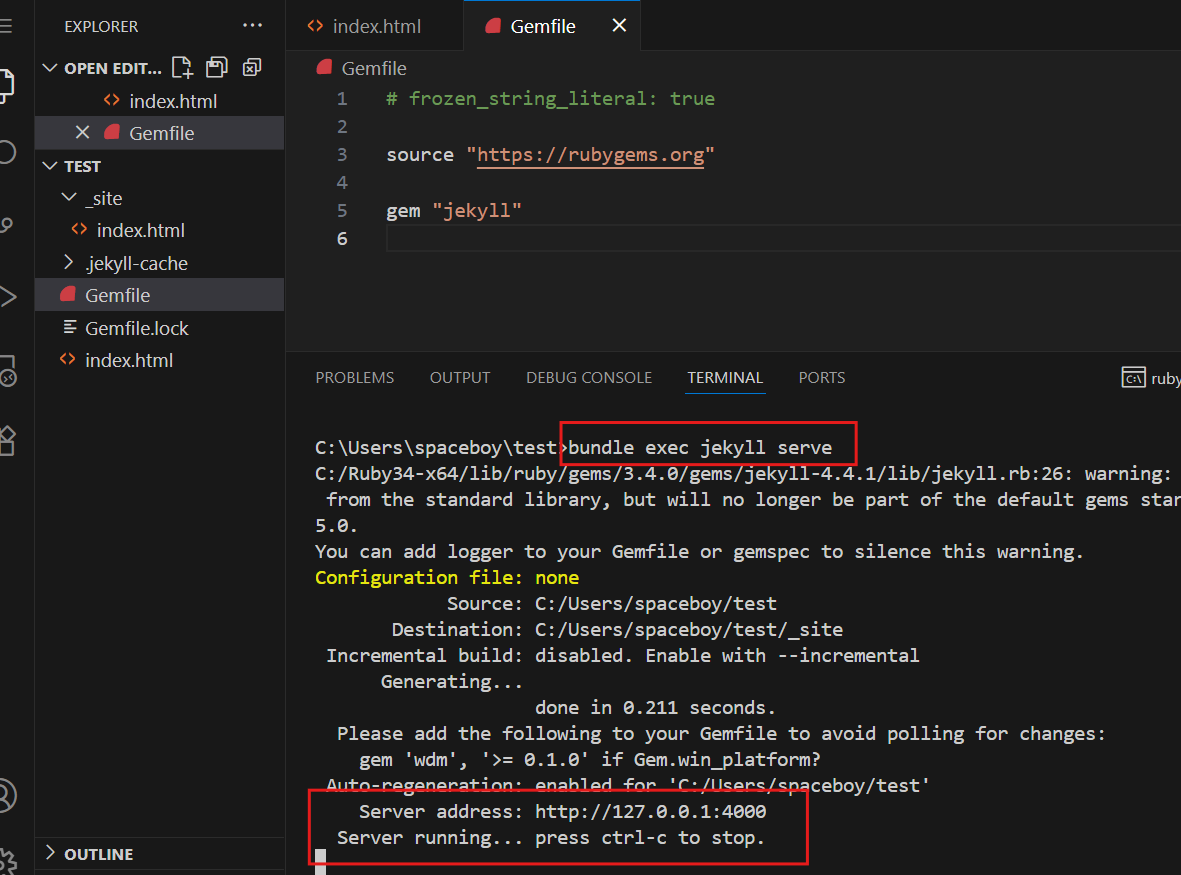This screenshot has width=1181, height=875.
Task: Open the Search activity icon
Action: 7,152
